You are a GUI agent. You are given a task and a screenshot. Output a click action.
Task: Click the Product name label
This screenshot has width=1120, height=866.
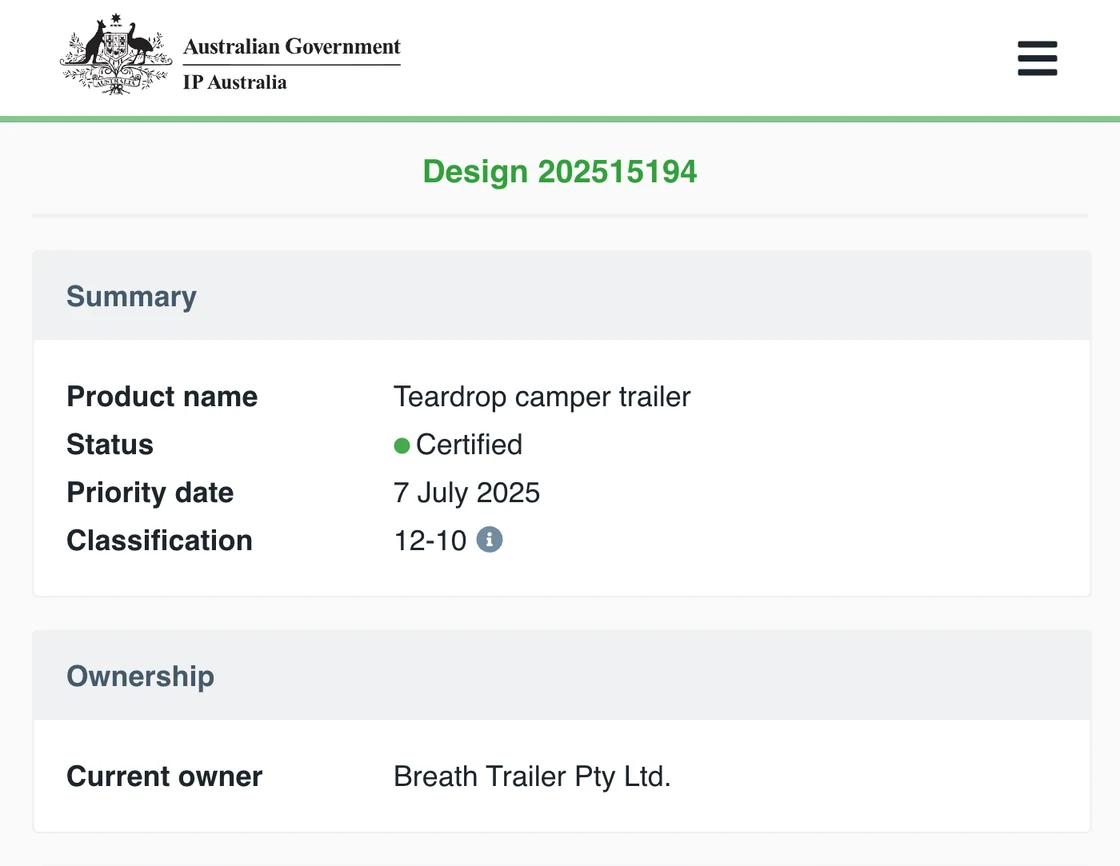point(162,397)
